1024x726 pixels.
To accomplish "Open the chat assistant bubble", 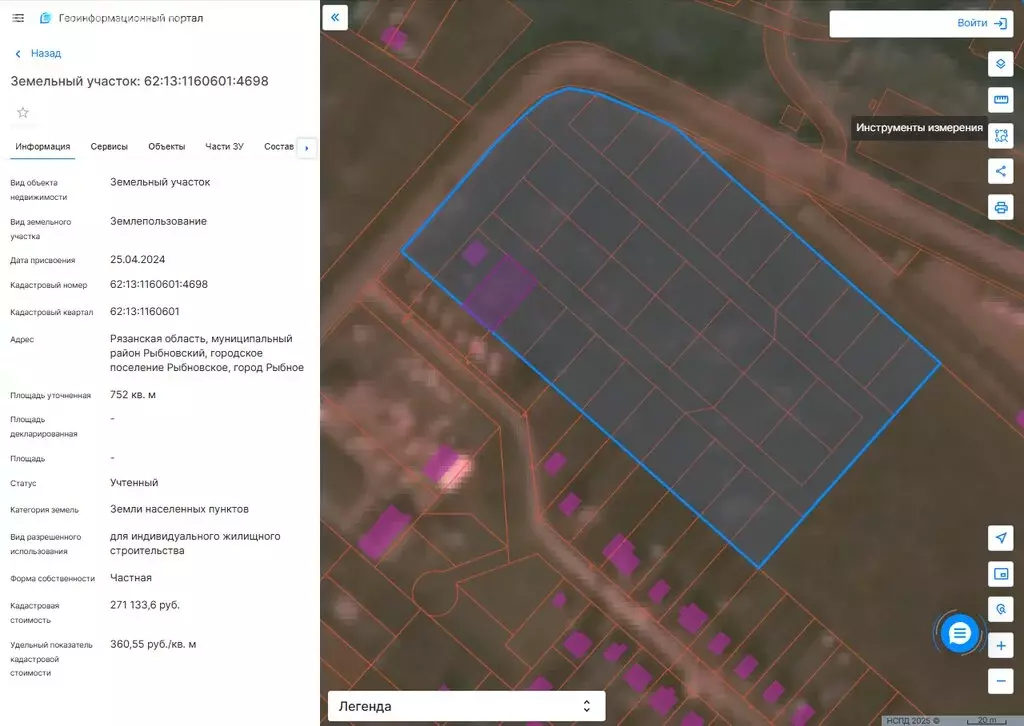I will (959, 633).
